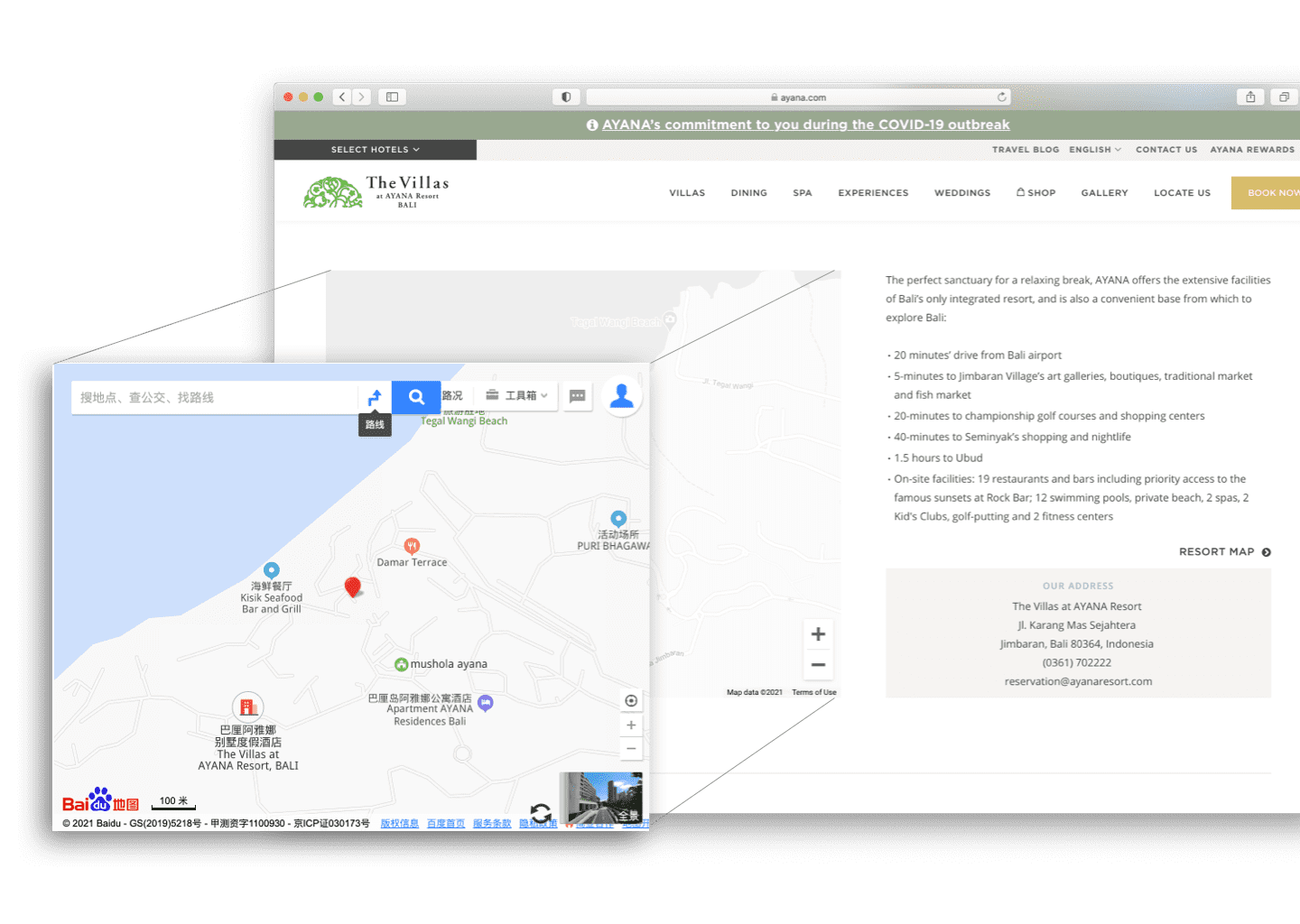Click Safari privacy shield icon
The image size is (1300, 924).
pos(566,97)
